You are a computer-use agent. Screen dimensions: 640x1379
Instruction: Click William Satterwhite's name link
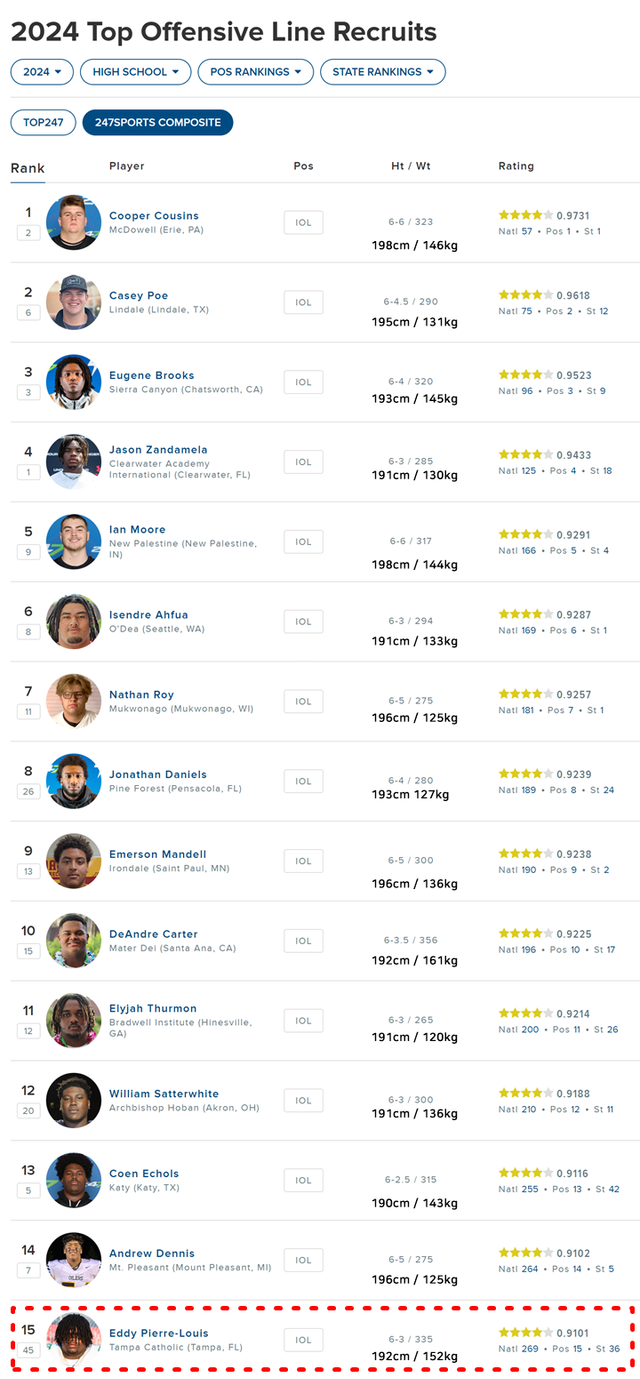point(164,1094)
